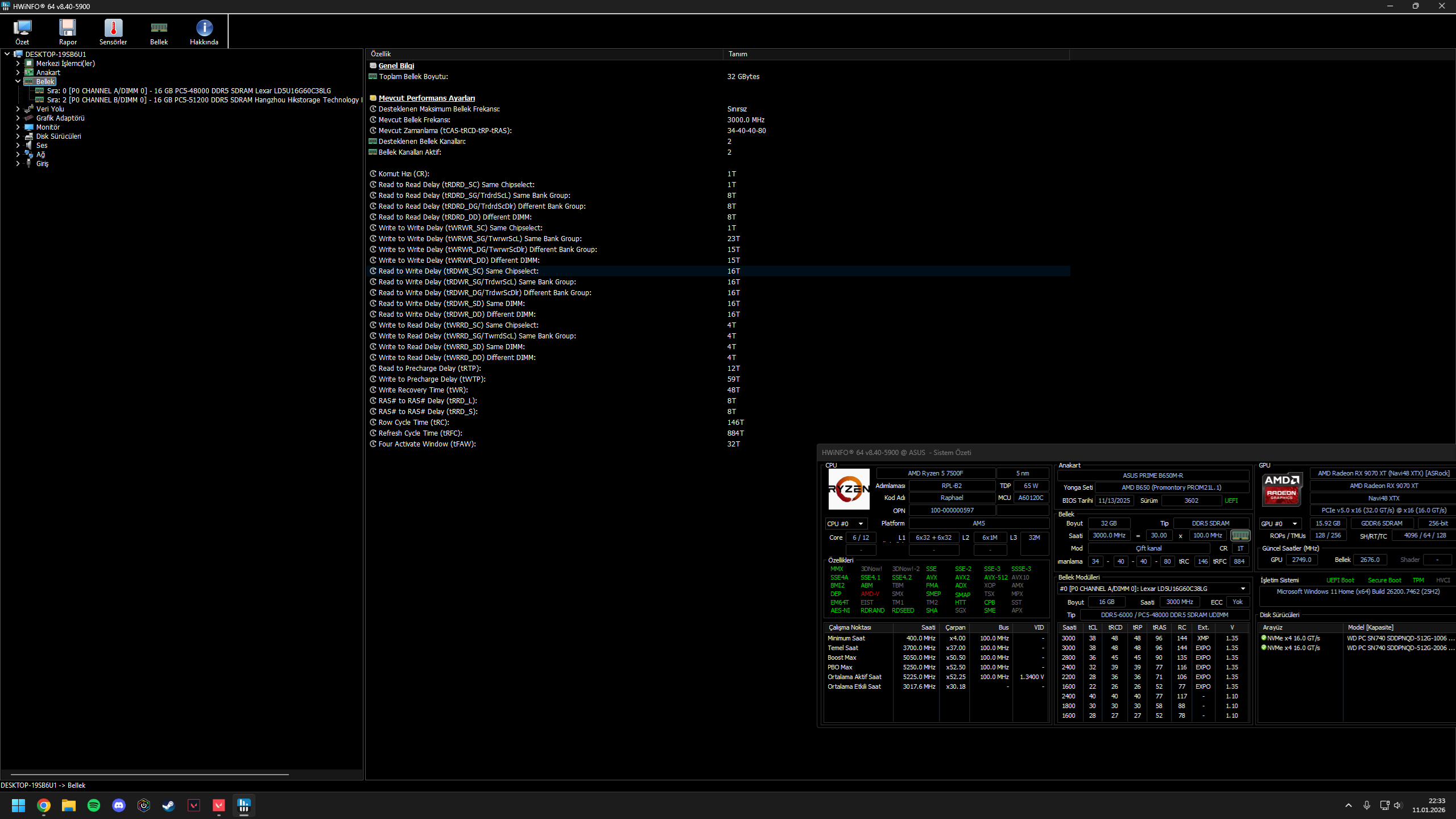This screenshot has height=819, width=1456.
Task: Show hidden system tray icons chevron
Action: click(1349, 805)
